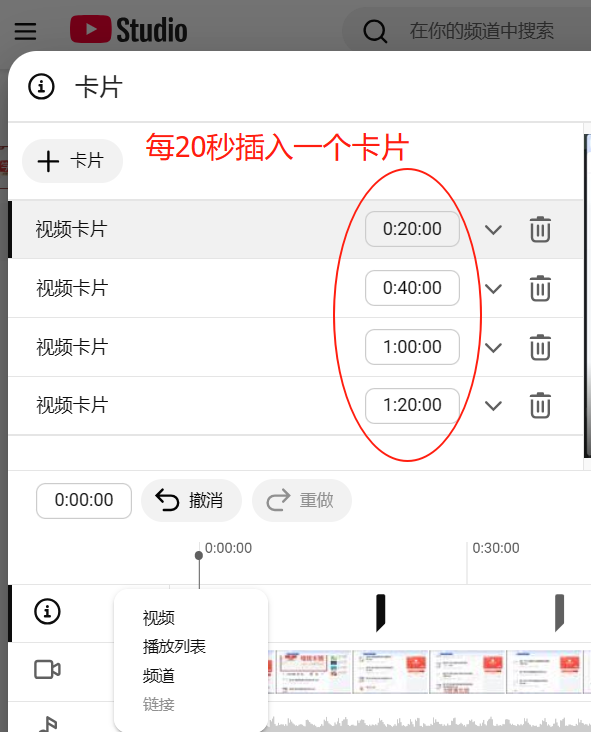The width and height of the screenshot is (591, 732).
Task: Click the 0:00:00 current time field
Action: click(x=84, y=500)
